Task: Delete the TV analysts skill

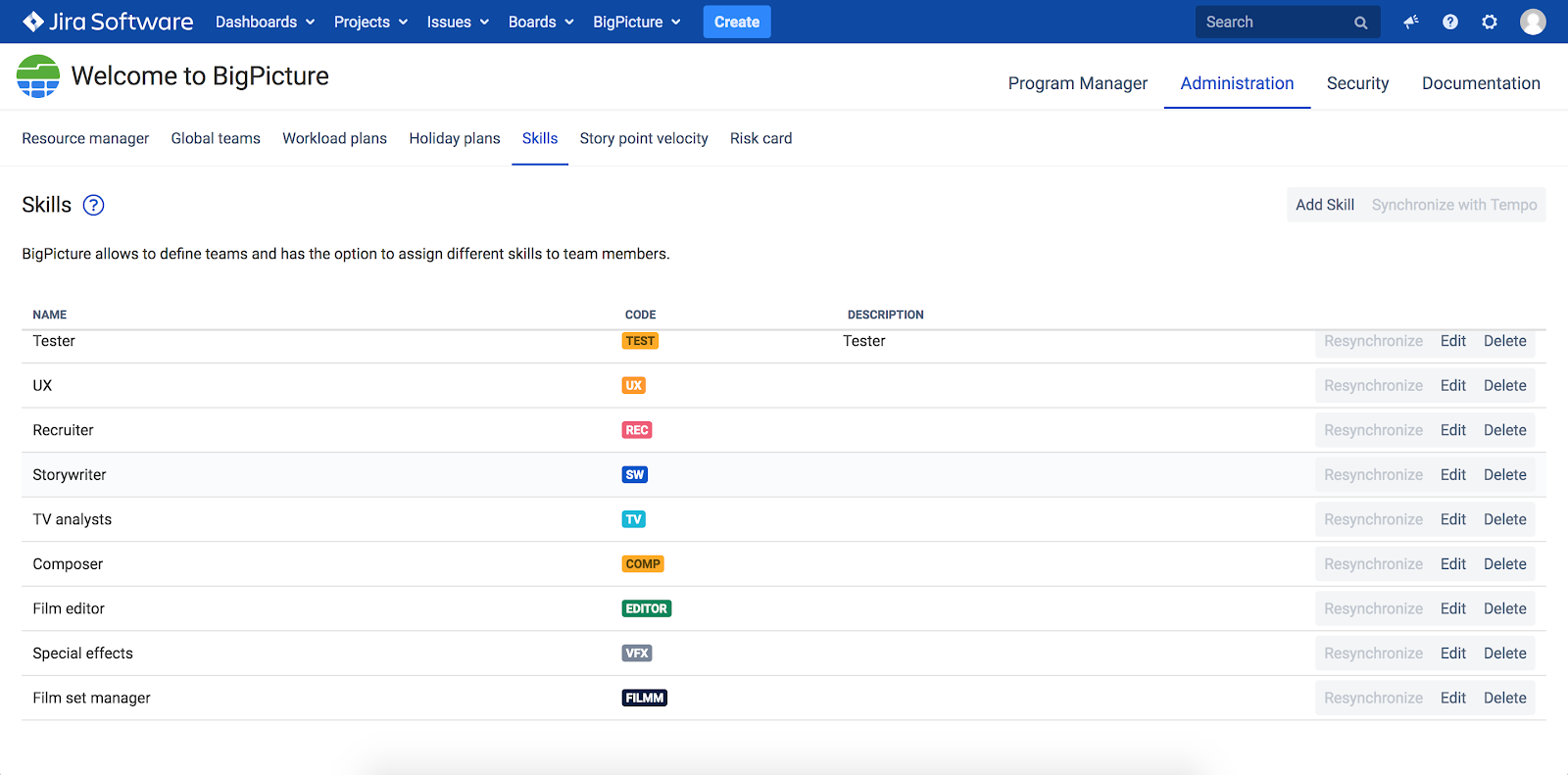Action: [1505, 519]
